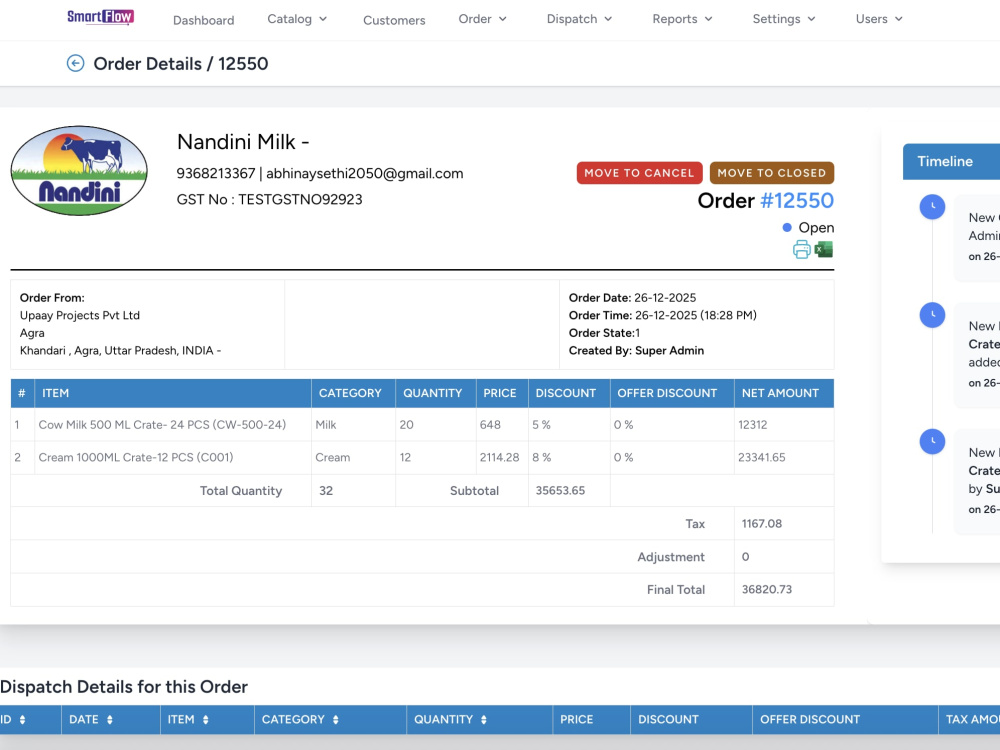Click MOVE TO CANCEL button
1000x750 pixels.
pyautogui.click(x=639, y=173)
